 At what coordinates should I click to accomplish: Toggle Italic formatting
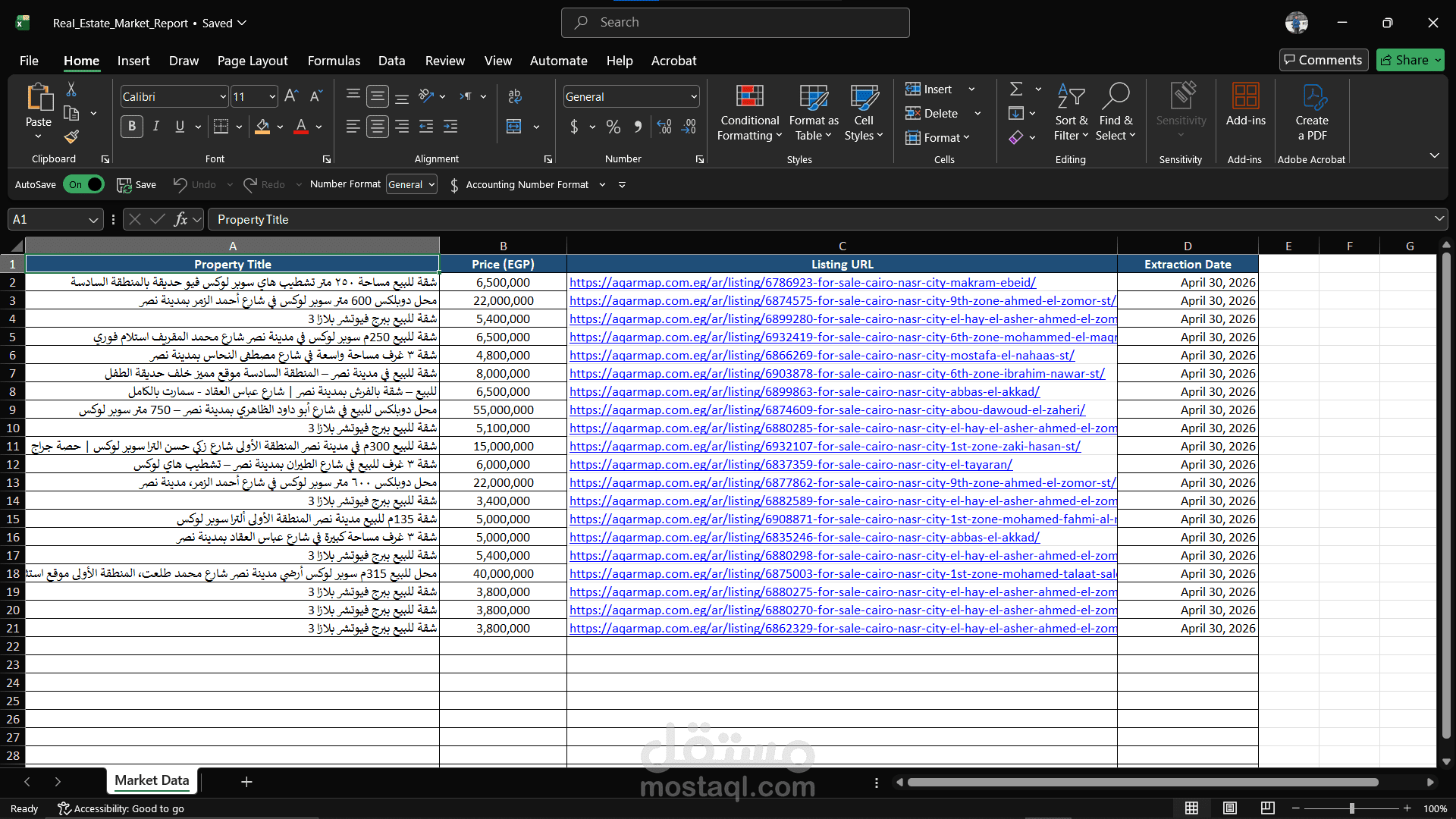pos(156,127)
